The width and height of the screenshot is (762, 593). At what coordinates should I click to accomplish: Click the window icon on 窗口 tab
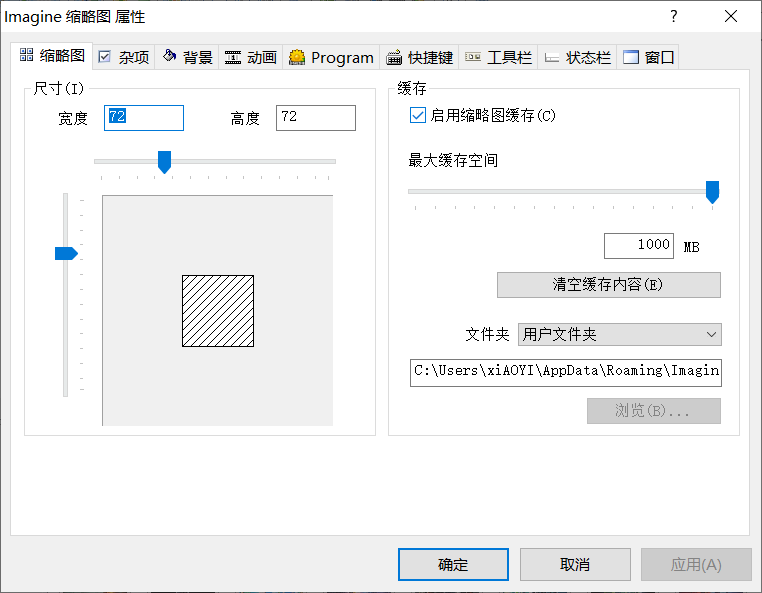tap(631, 57)
